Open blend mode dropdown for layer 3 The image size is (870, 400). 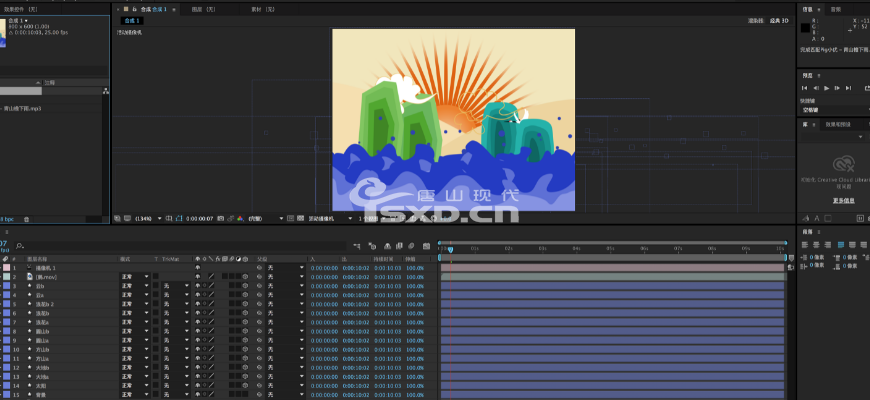pyautogui.click(x=135, y=286)
